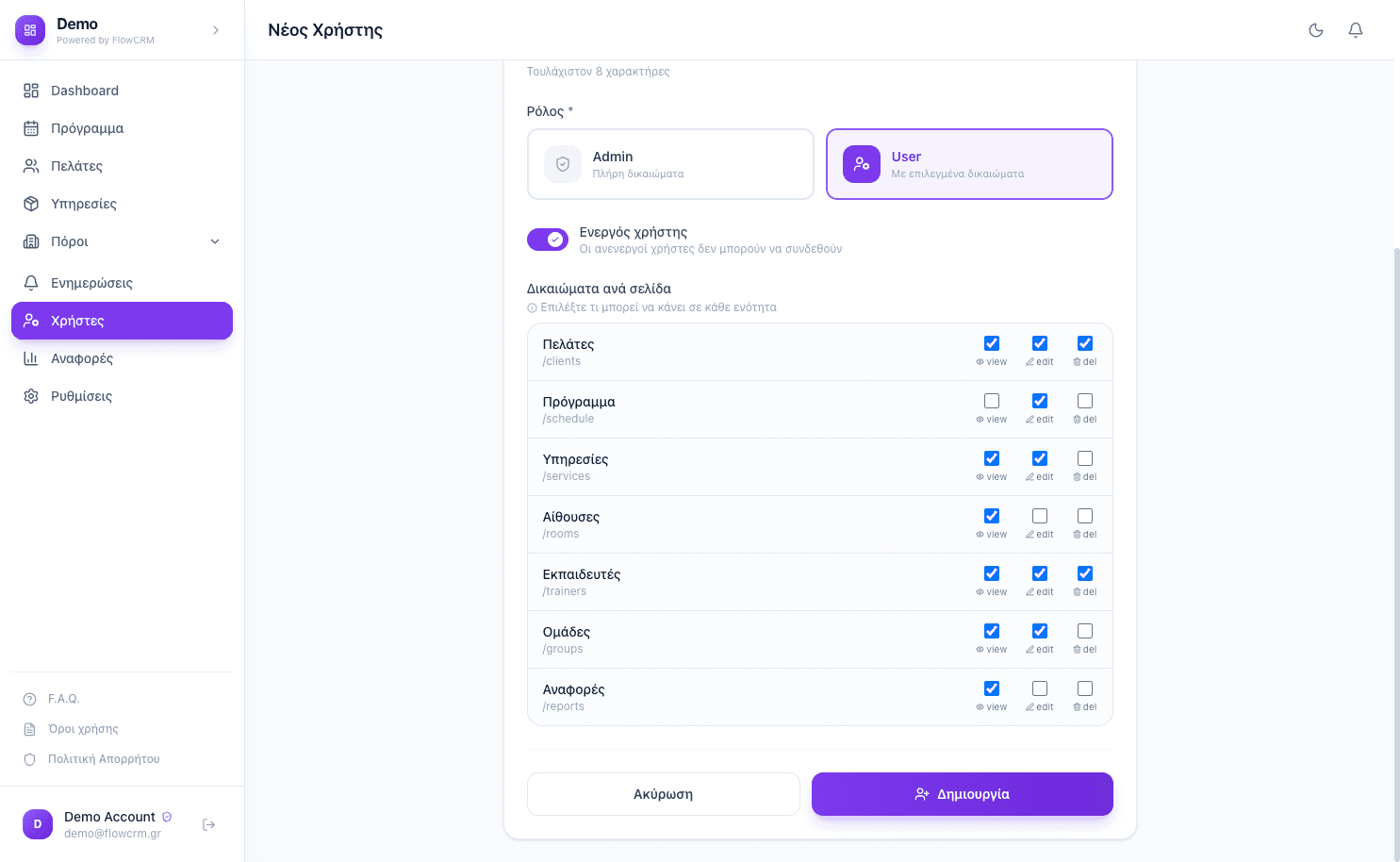Open the Πολιτική Απορρήτου link

click(104, 759)
